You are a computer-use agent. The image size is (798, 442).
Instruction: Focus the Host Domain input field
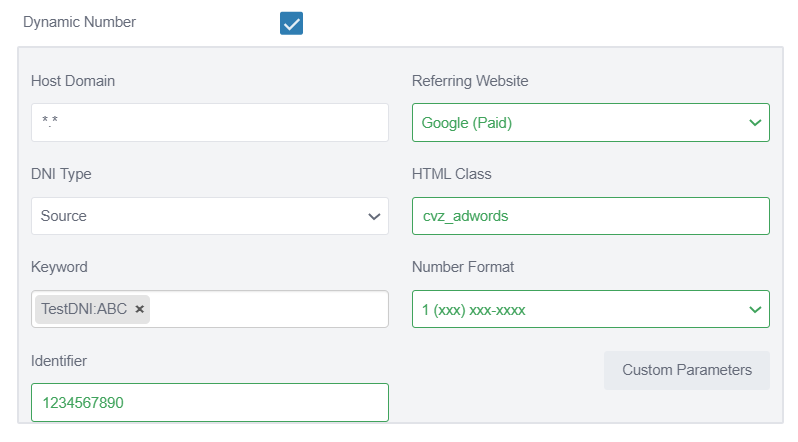209,122
